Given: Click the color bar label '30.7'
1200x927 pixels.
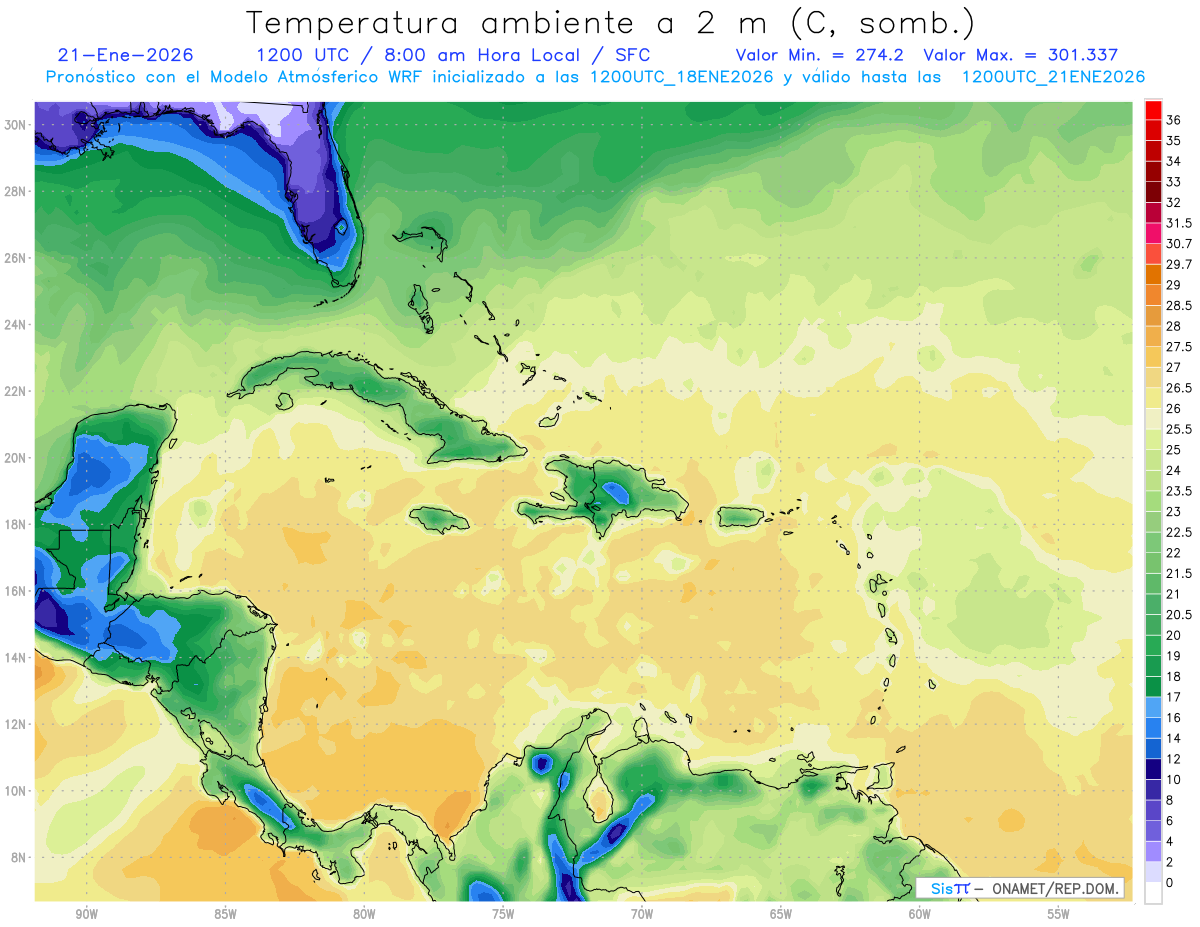Looking at the screenshot, I should click(x=1179, y=244).
